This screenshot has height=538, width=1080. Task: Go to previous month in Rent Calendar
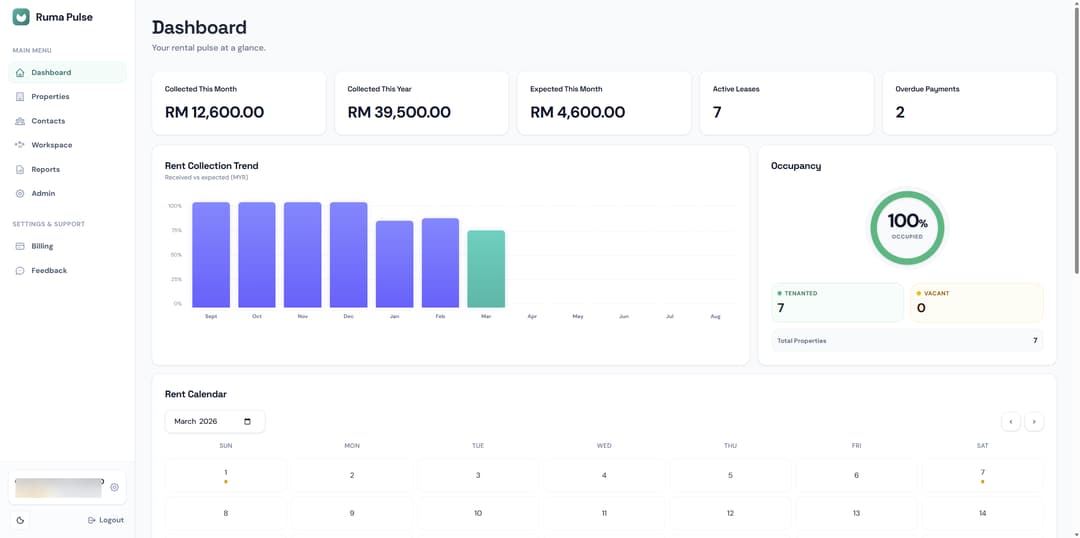(1010, 422)
